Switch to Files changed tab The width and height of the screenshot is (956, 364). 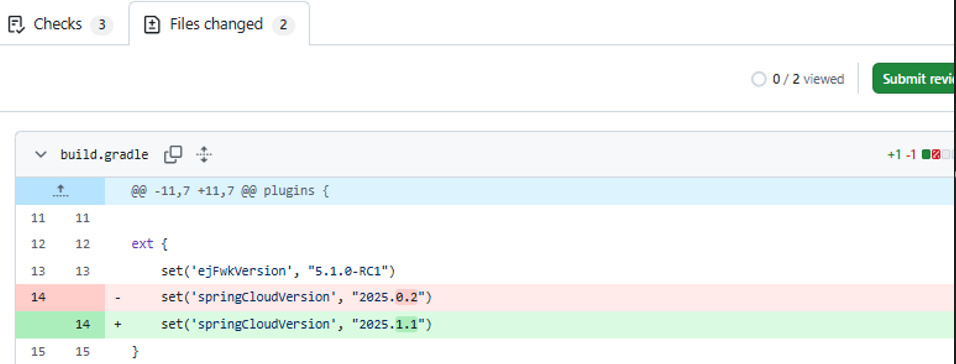(219, 24)
